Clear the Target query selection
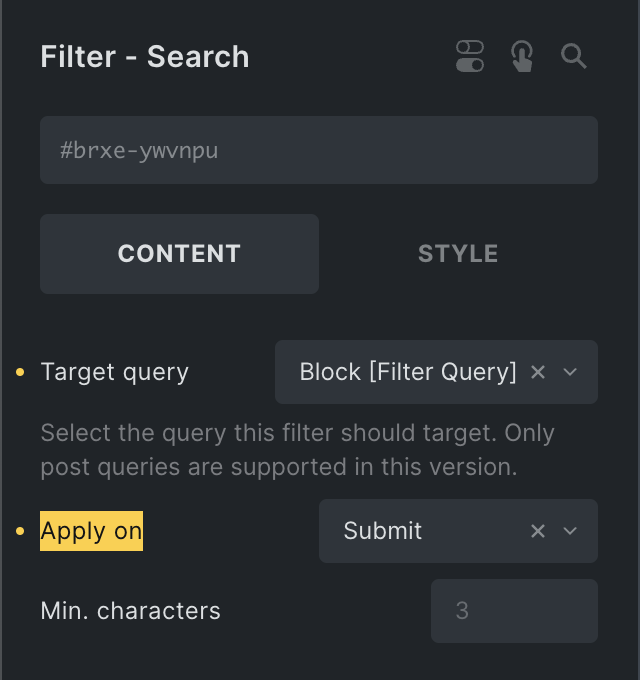 (x=538, y=372)
